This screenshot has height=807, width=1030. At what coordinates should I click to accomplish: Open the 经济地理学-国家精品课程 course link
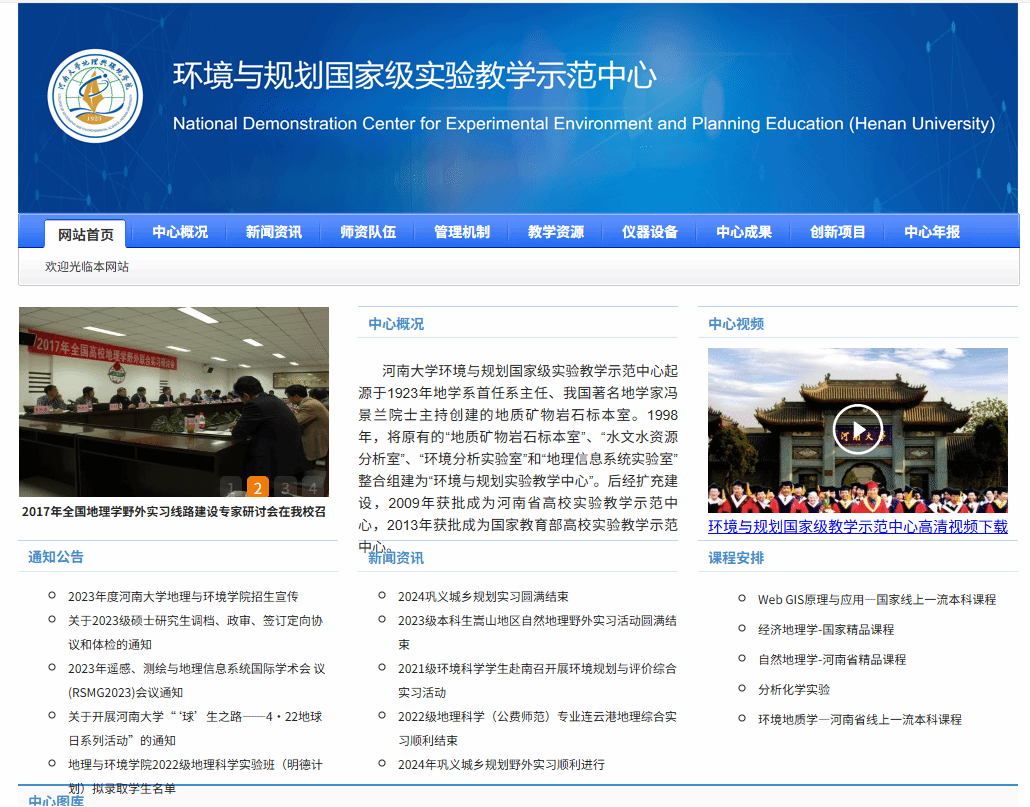point(826,629)
